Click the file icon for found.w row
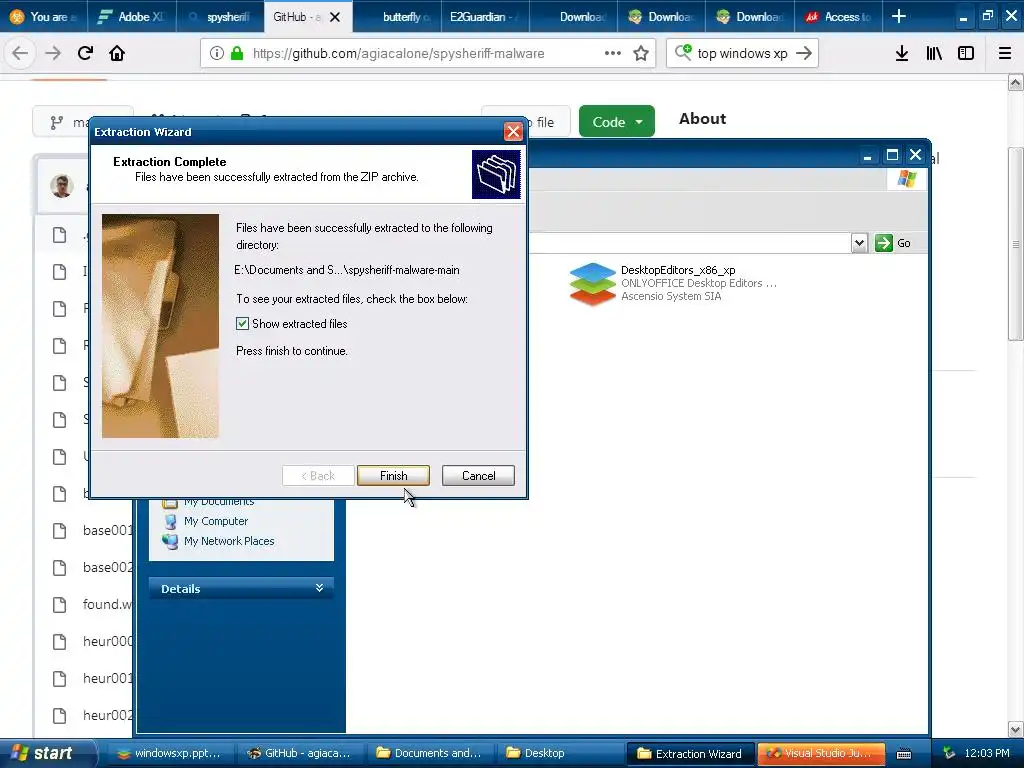 click(59, 605)
